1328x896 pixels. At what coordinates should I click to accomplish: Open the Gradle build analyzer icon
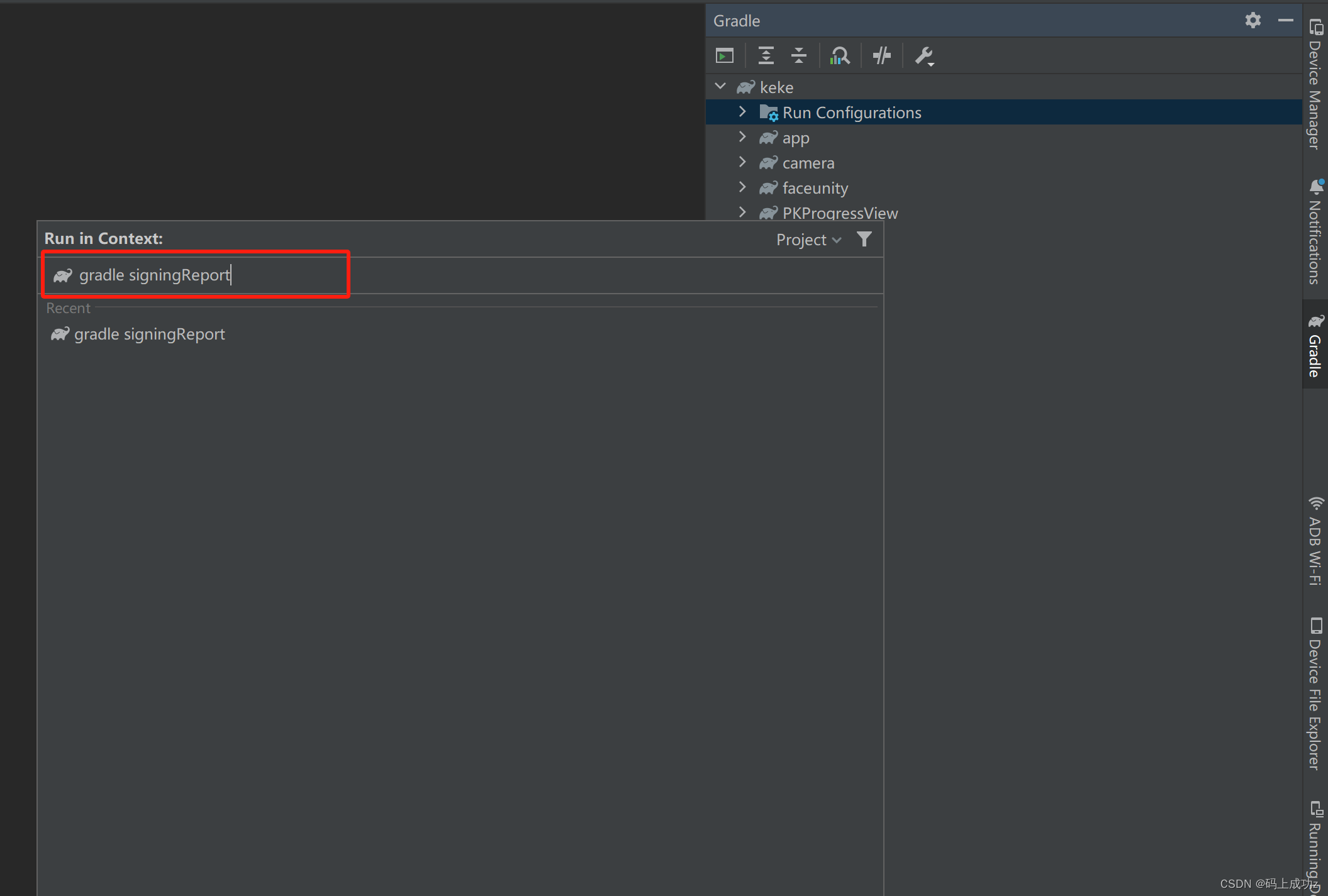[840, 55]
